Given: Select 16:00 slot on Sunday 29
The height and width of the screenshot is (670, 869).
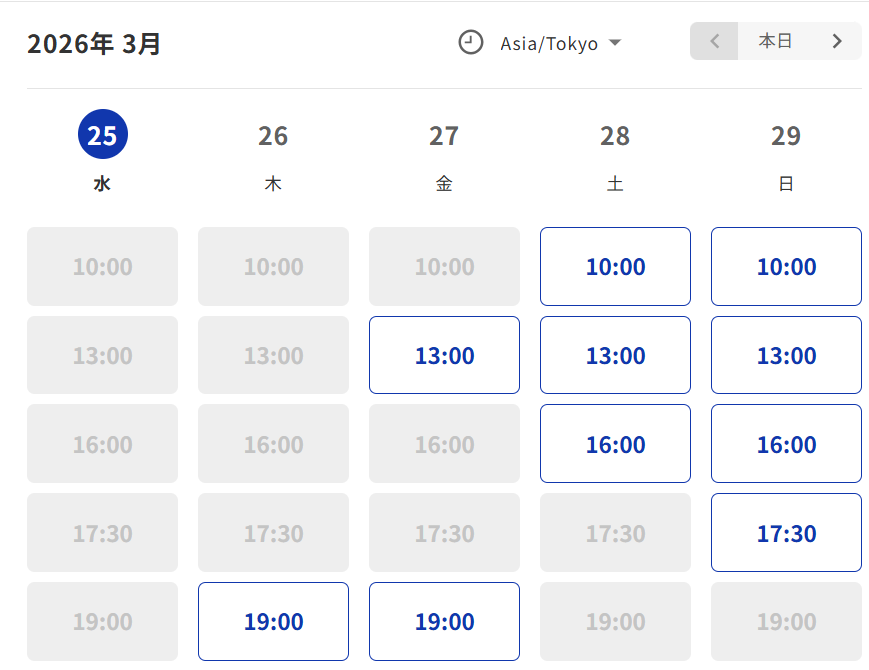Looking at the screenshot, I should pyautogui.click(x=786, y=443).
